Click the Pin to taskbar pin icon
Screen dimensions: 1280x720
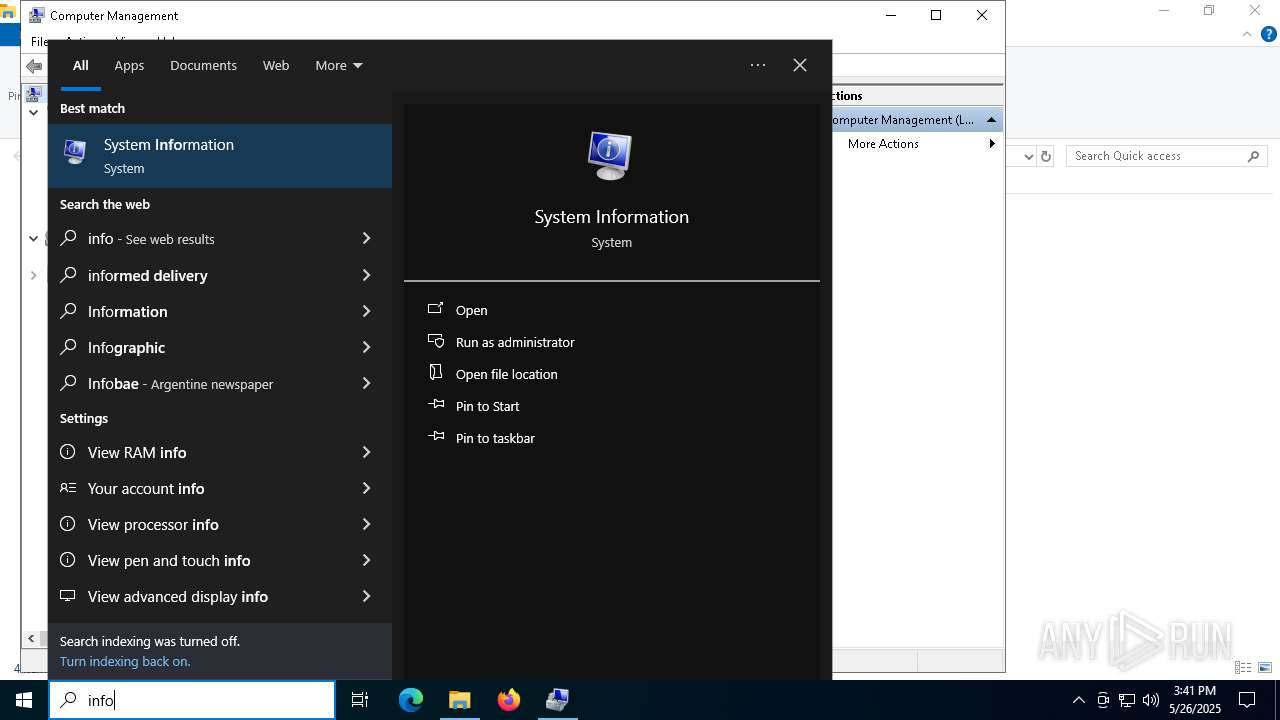pos(436,437)
